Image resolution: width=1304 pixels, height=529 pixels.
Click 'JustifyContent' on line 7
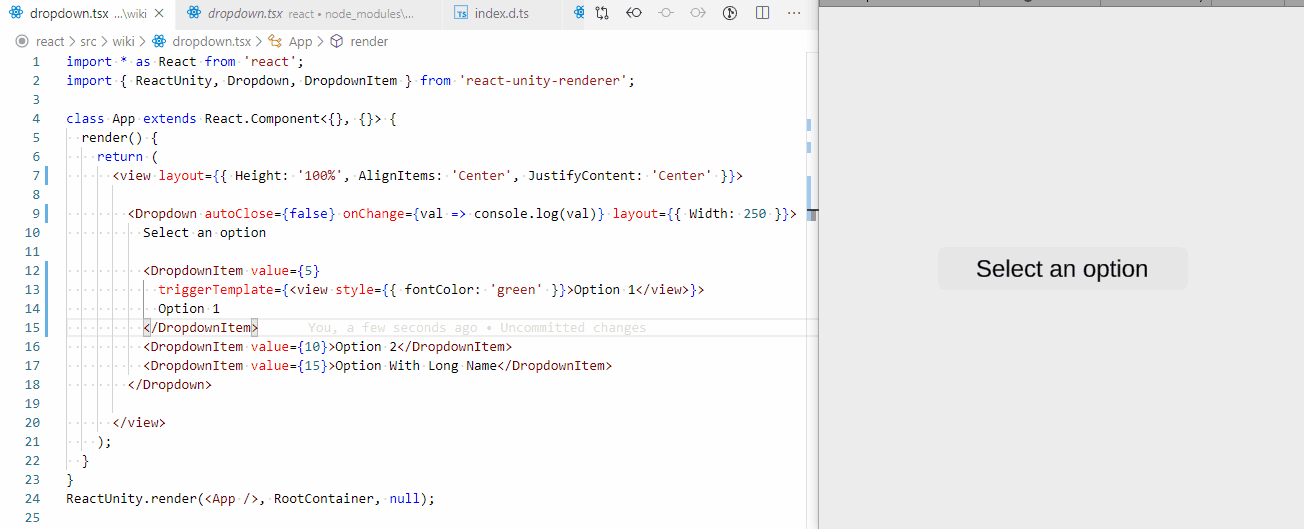tap(581, 176)
